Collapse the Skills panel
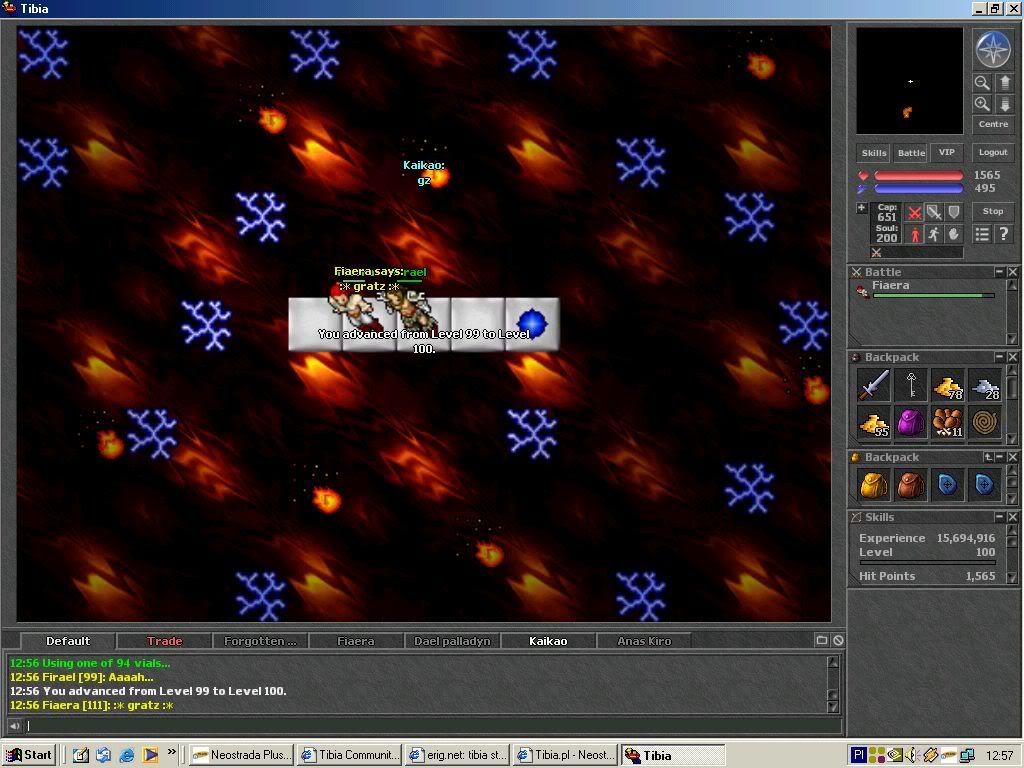 tap(999, 517)
